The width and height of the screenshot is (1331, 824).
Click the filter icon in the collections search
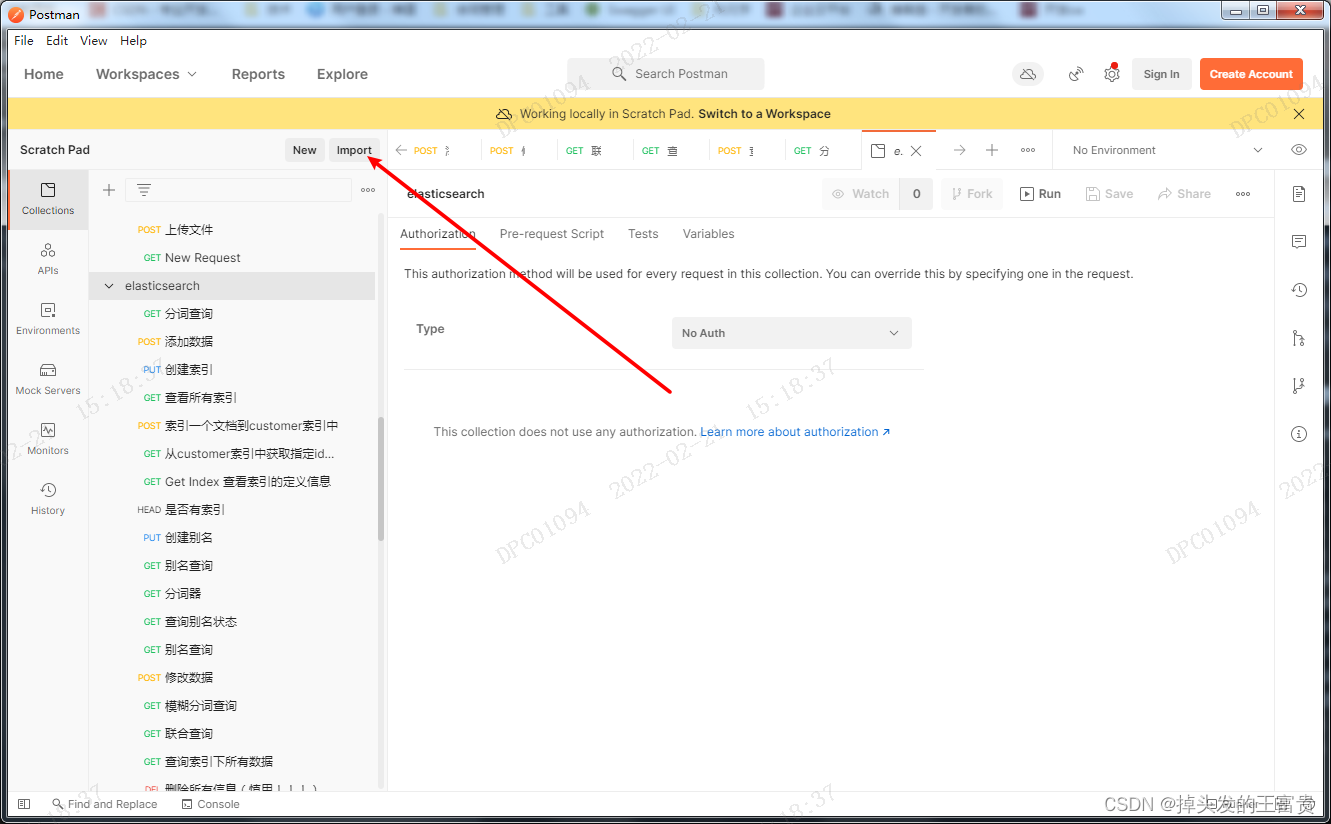(144, 190)
